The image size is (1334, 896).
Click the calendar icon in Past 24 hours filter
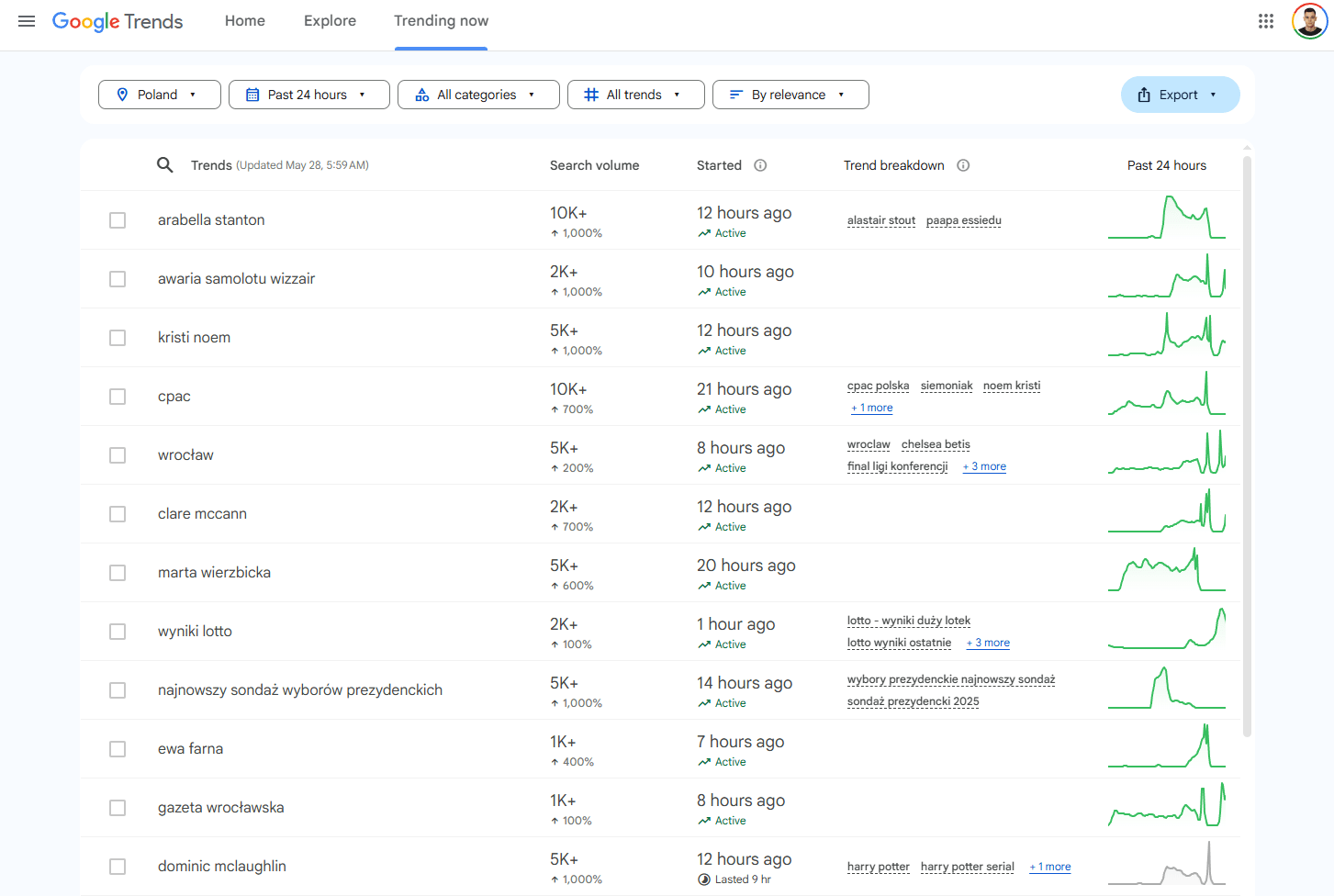[x=252, y=95]
